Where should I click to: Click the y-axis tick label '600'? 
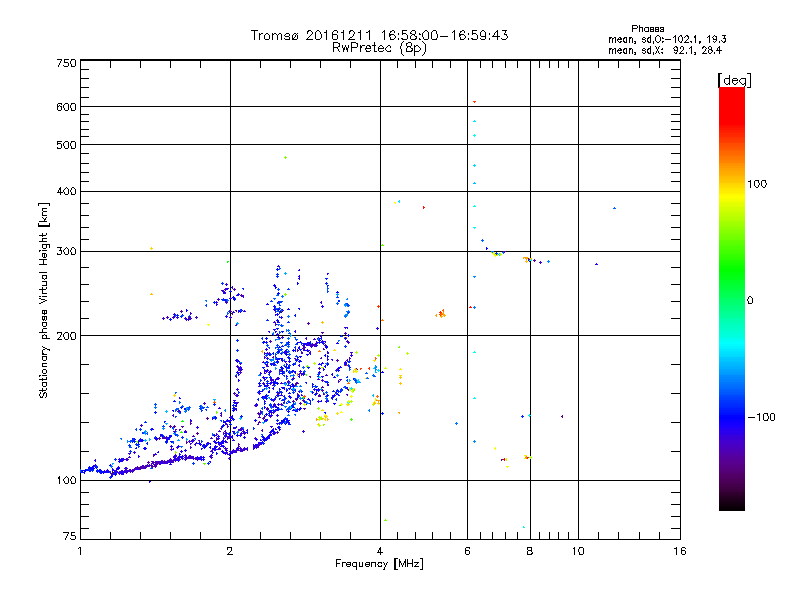(x=66, y=107)
